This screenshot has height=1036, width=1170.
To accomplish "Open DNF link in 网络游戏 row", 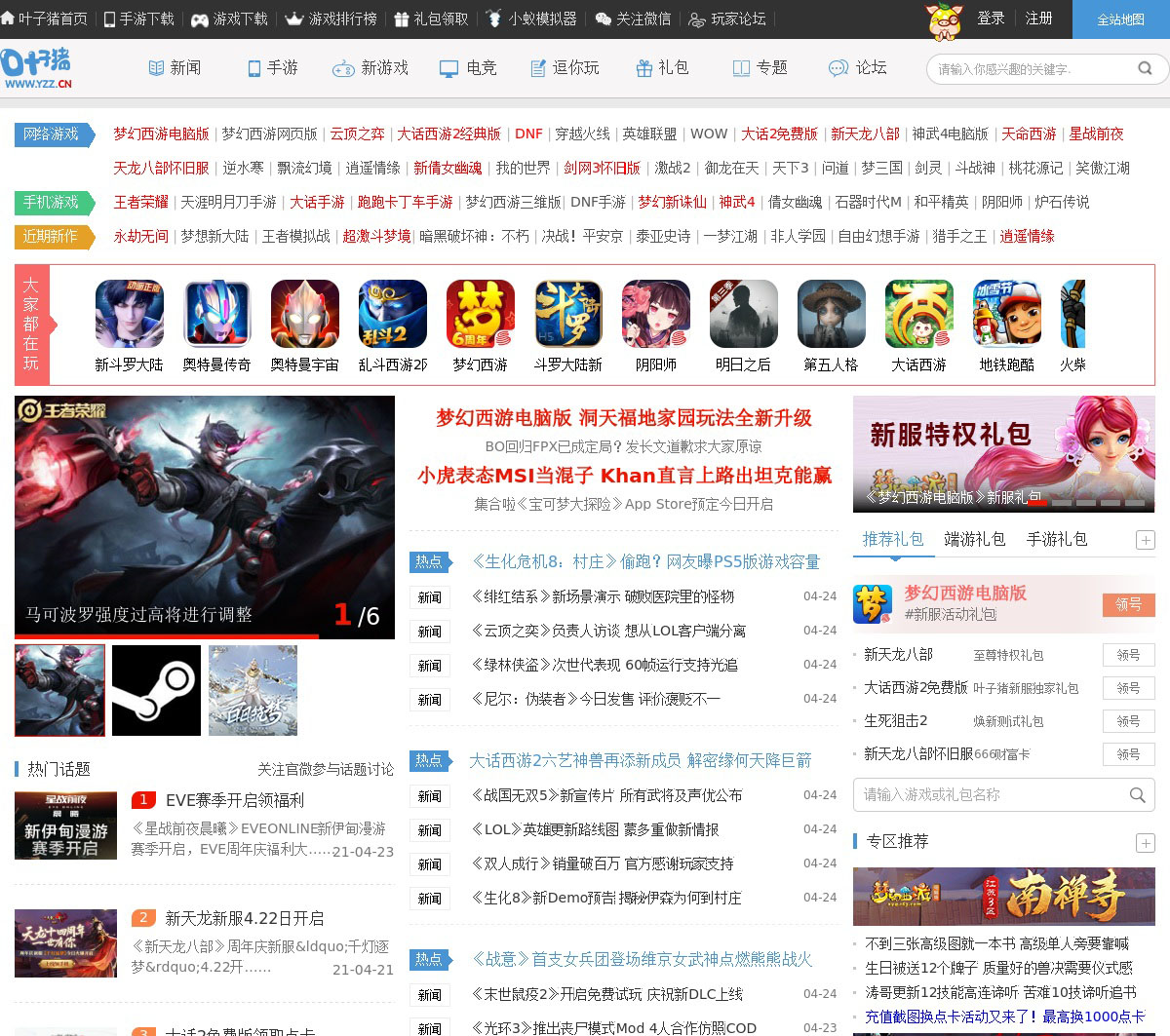I will tap(528, 134).
